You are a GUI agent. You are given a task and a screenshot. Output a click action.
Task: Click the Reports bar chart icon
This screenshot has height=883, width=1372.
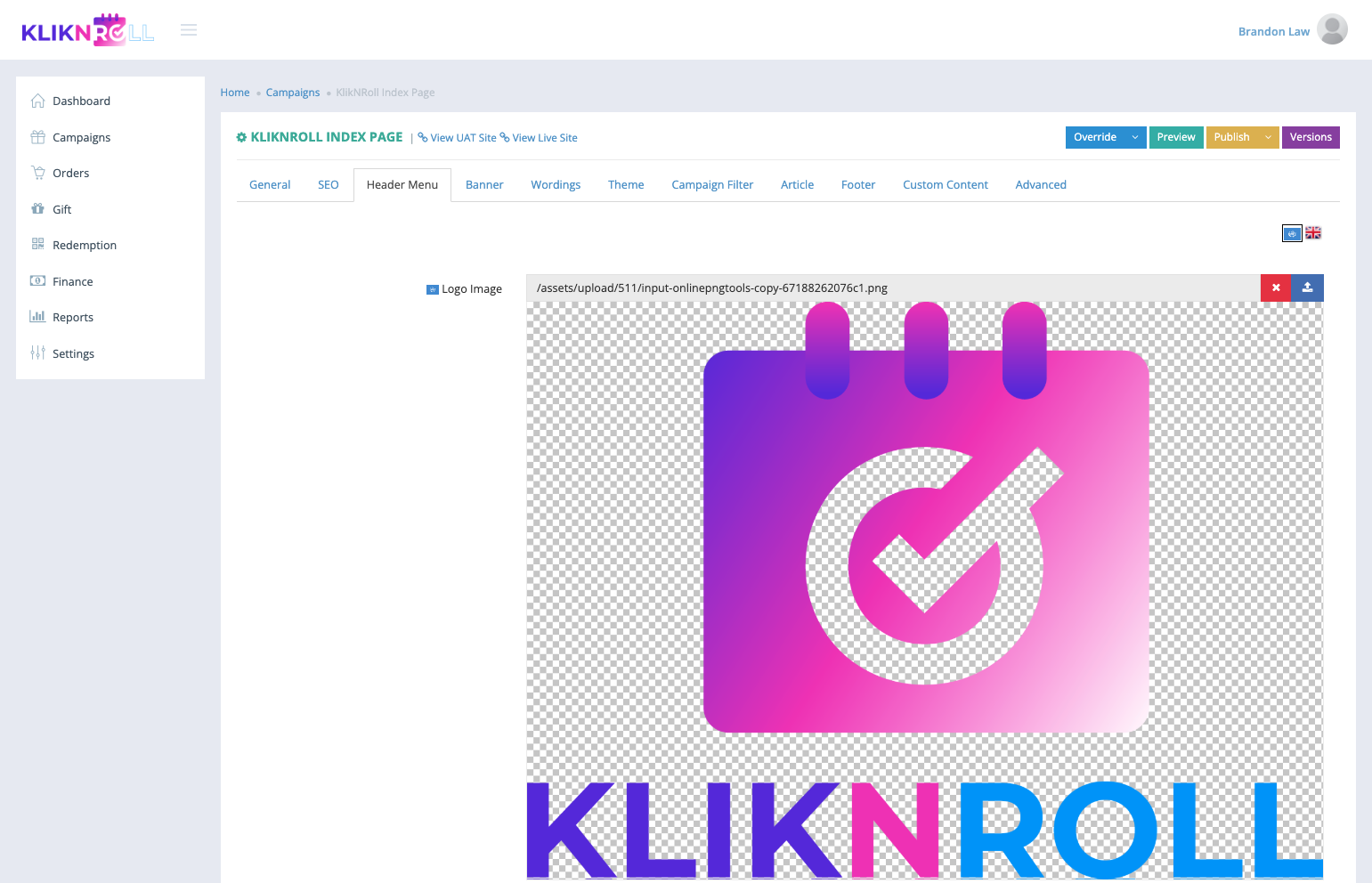tap(37, 317)
